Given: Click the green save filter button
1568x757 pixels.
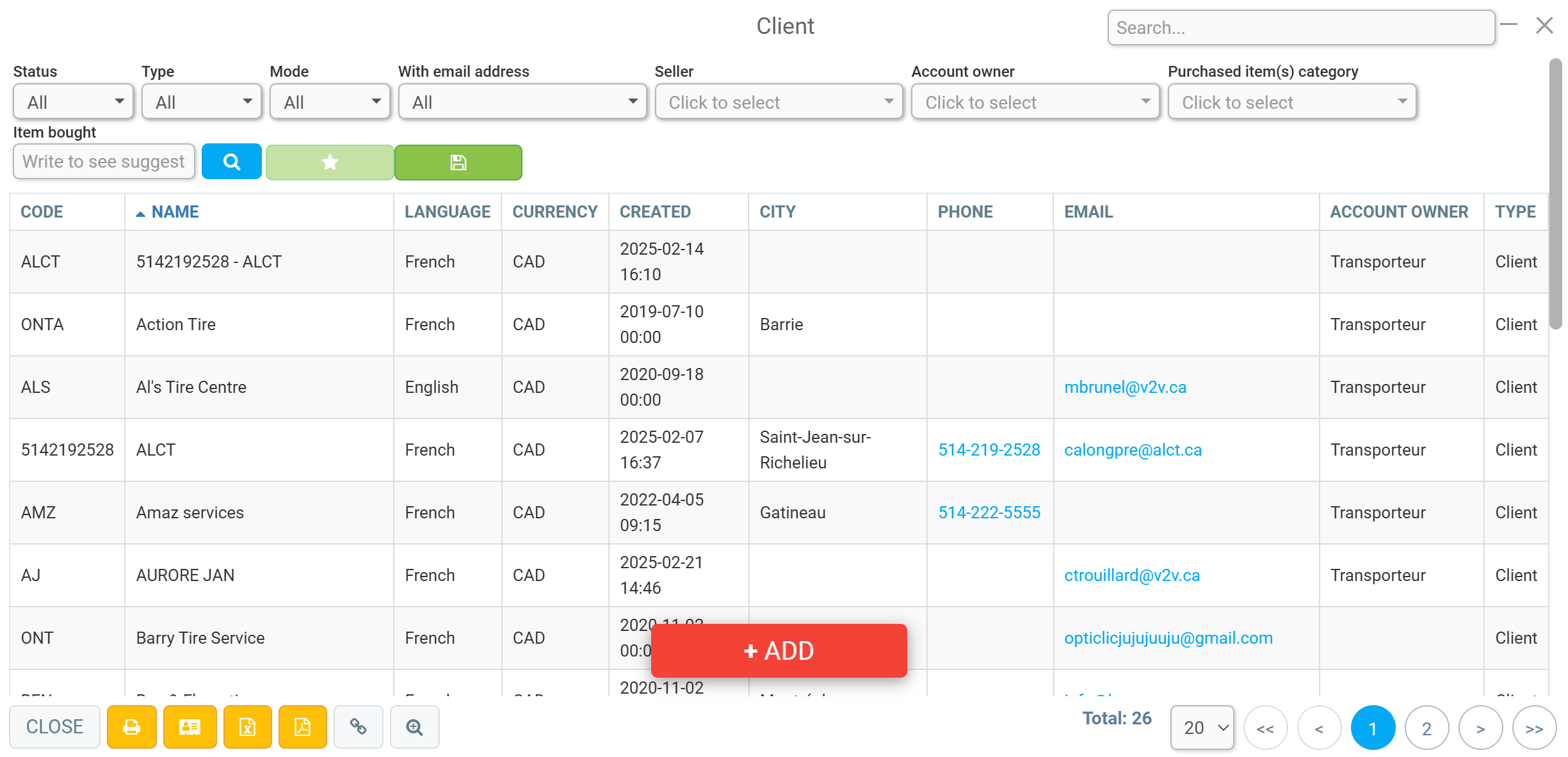Looking at the screenshot, I should coord(458,163).
